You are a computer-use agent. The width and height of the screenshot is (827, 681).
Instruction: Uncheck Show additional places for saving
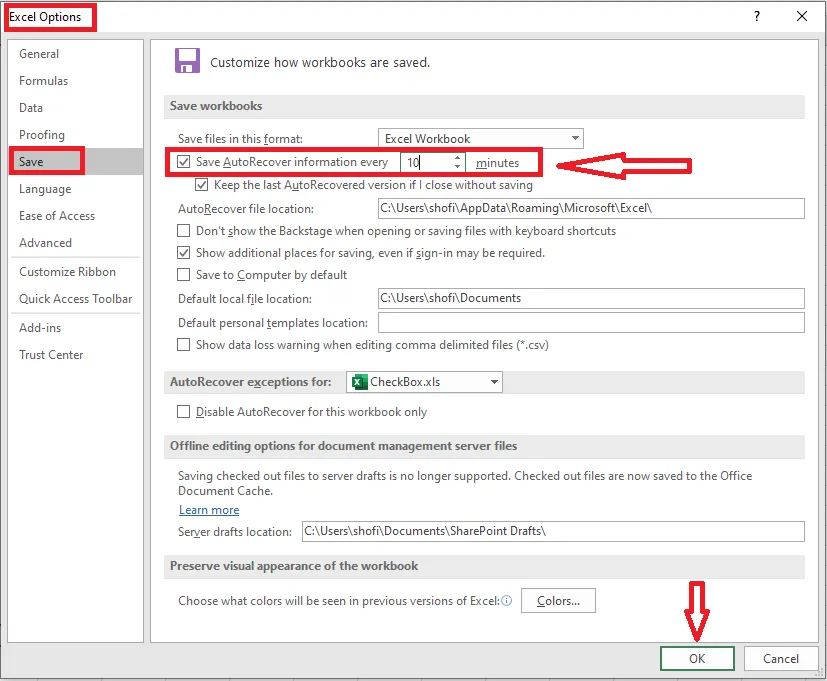183,253
